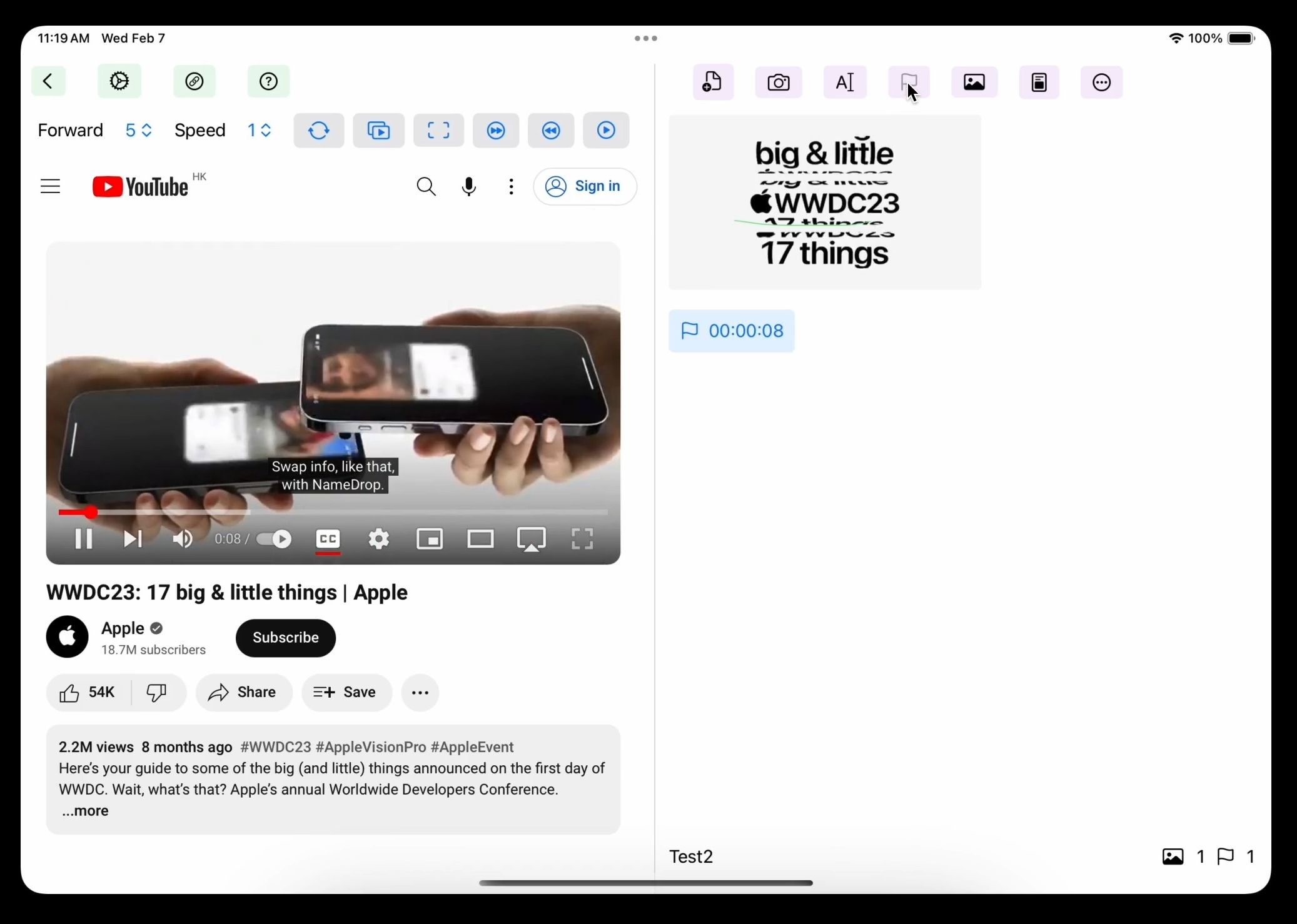Go back with the left chevron button
This screenshot has width=1297, height=924.
[48, 81]
